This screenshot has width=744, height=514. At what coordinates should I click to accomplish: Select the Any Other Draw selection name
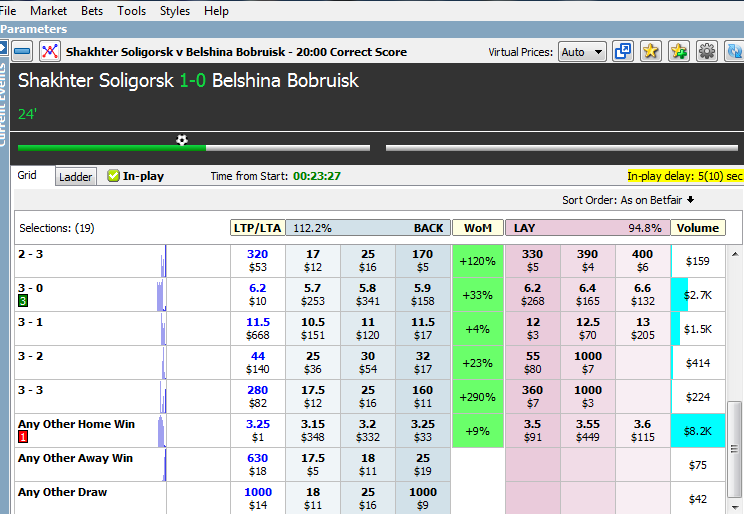(x=63, y=492)
